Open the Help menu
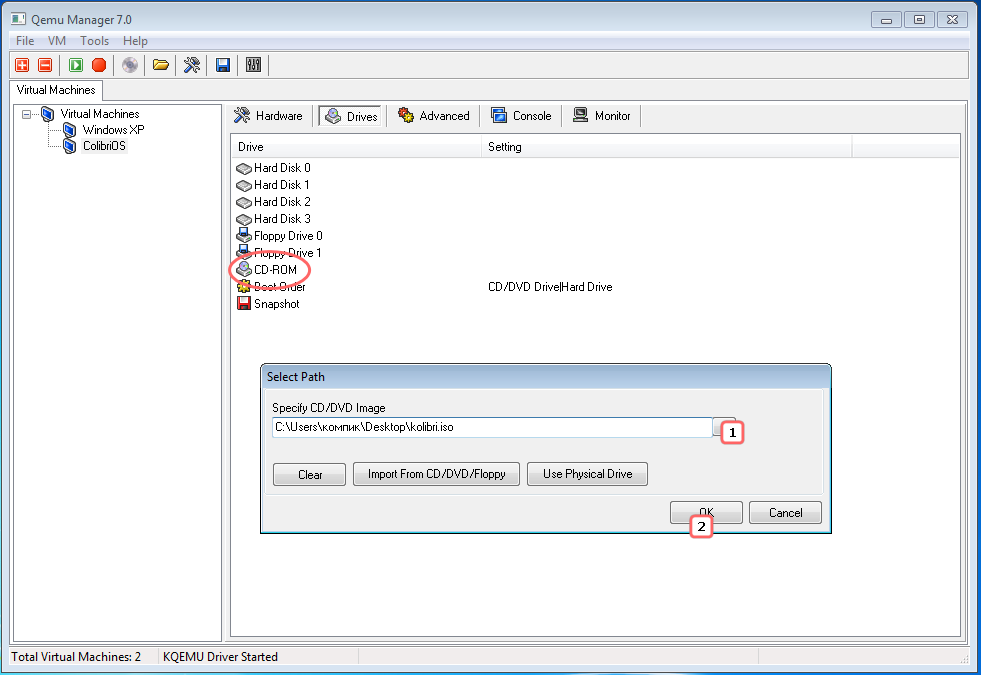 click(135, 41)
